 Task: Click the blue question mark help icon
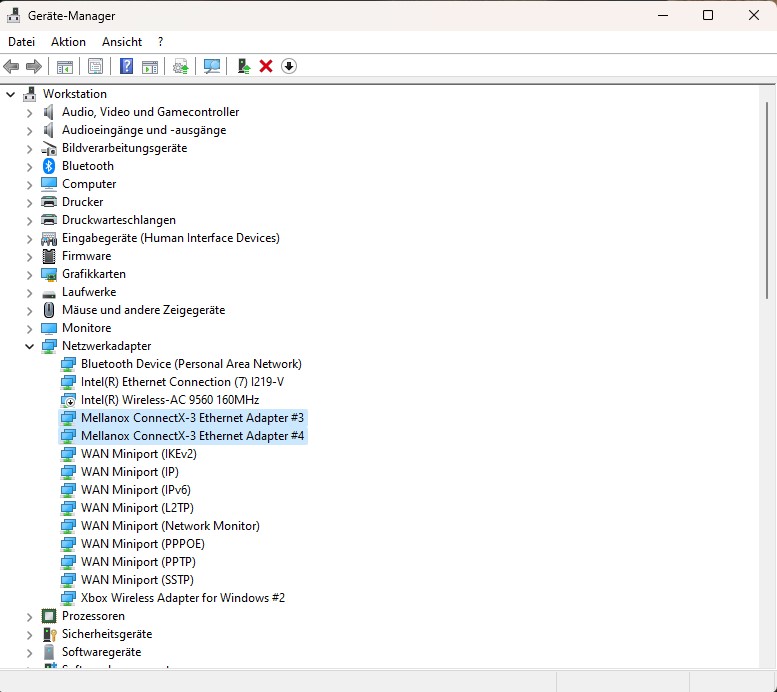click(126, 66)
